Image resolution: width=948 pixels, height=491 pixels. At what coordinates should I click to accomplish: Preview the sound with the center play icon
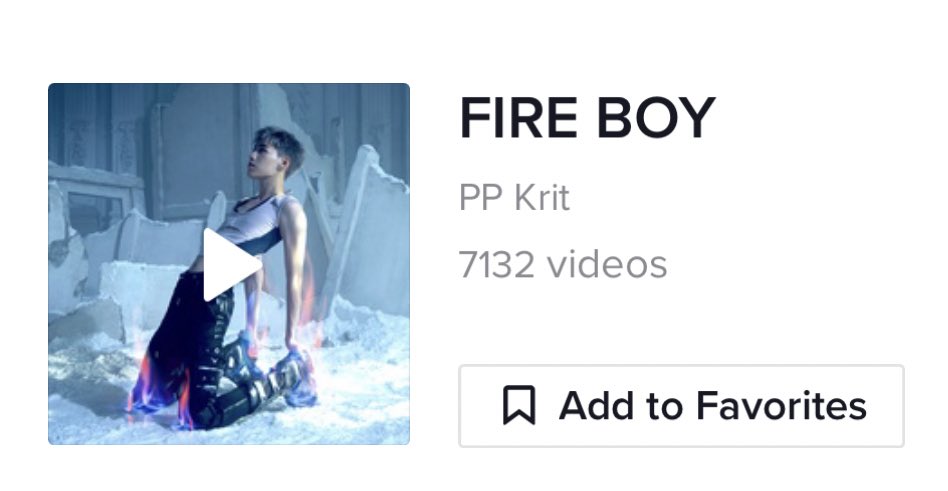(232, 265)
